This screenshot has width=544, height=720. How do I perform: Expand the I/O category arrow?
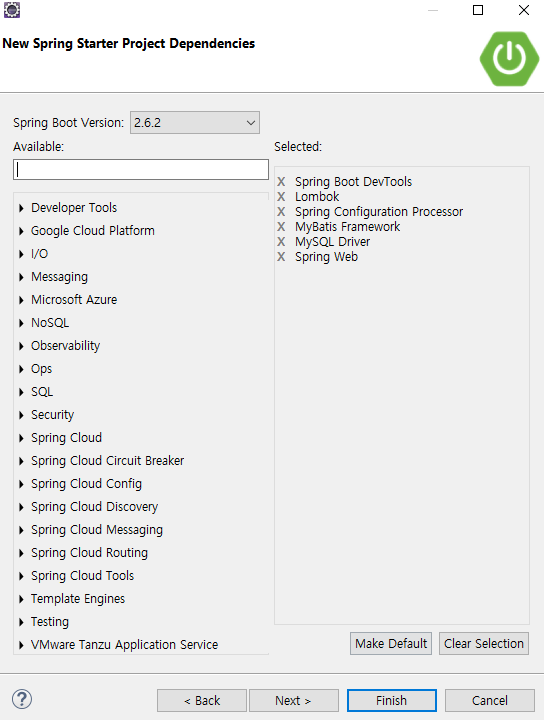(x=21, y=254)
